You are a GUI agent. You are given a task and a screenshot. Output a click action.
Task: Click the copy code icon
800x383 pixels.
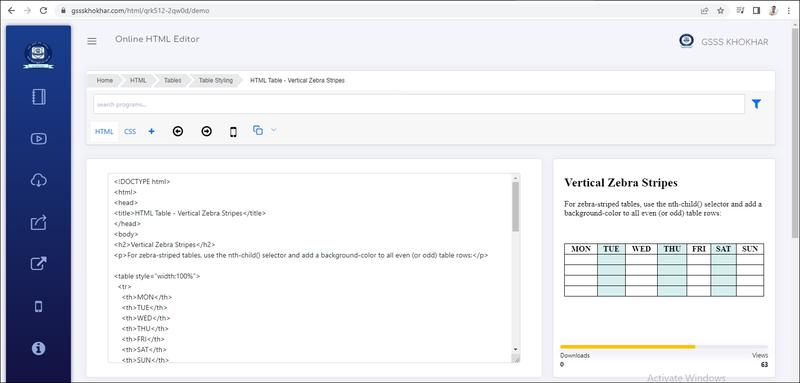click(x=258, y=131)
